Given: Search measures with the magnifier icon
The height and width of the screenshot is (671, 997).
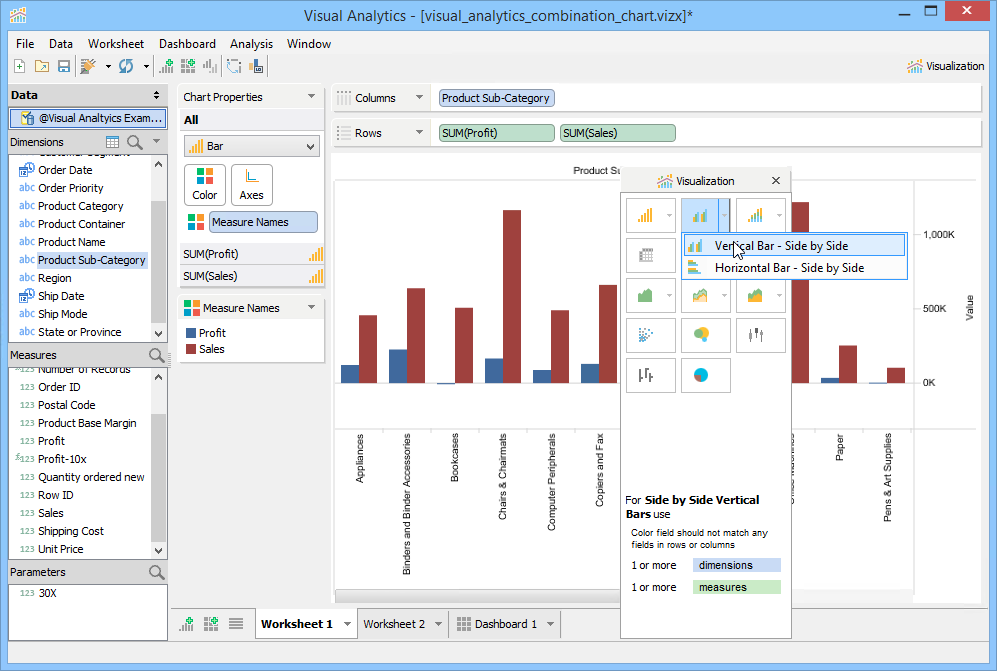Looking at the screenshot, I should click(156, 355).
